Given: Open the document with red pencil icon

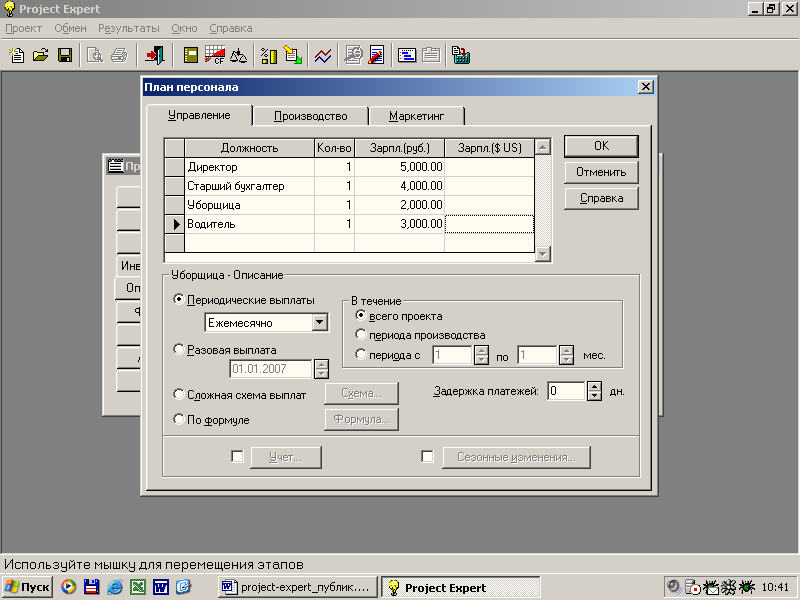Looking at the screenshot, I should (x=377, y=55).
